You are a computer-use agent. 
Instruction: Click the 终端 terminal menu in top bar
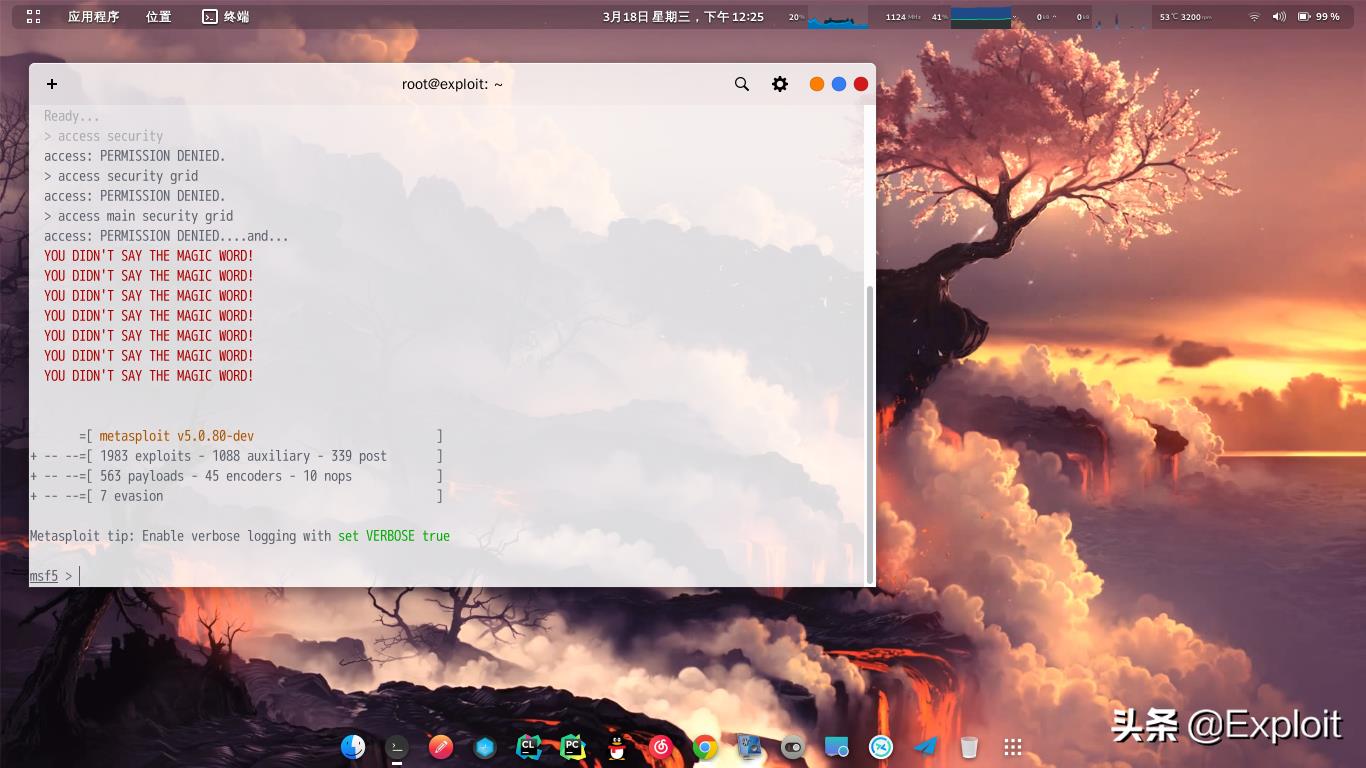(x=226, y=16)
